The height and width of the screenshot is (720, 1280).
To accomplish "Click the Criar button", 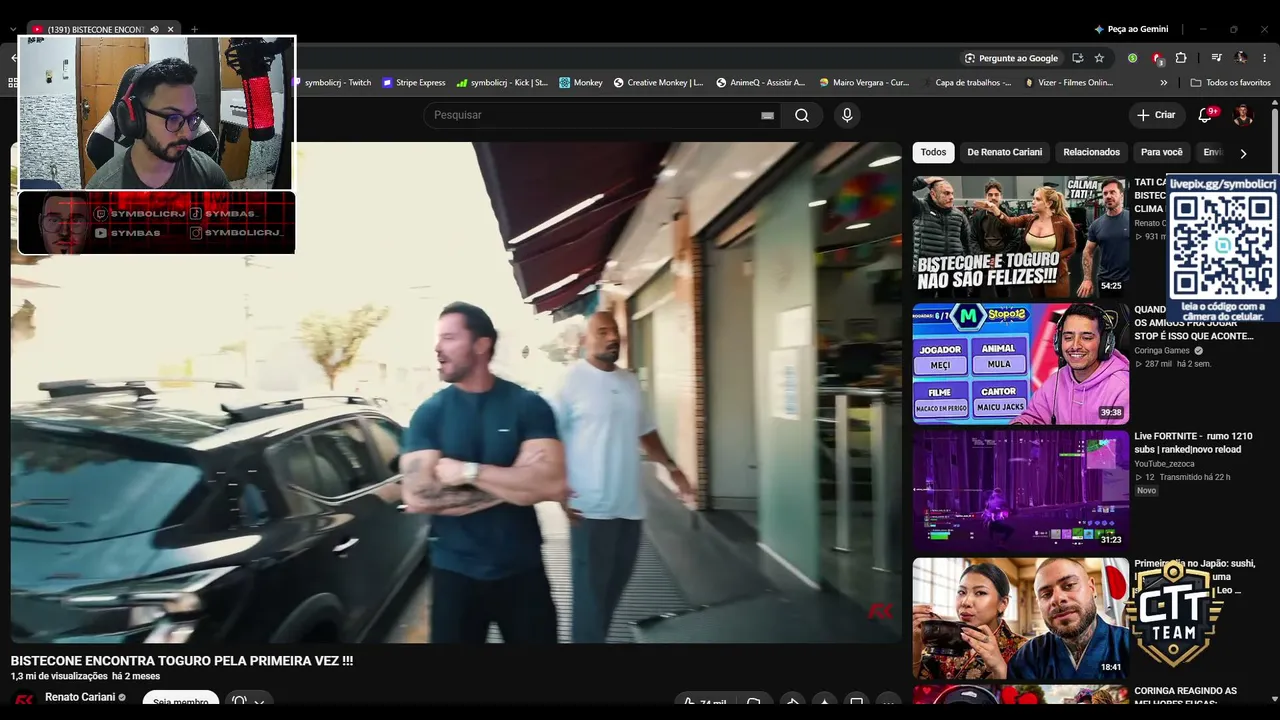I will [1156, 115].
